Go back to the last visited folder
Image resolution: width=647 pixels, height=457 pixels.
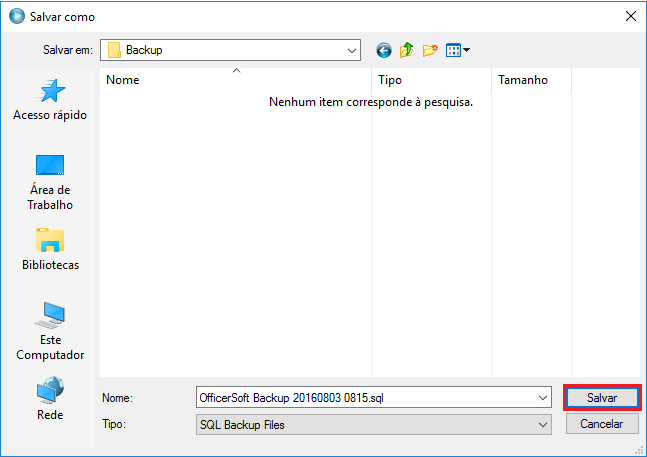pyautogui.click(x=383, y=50)
